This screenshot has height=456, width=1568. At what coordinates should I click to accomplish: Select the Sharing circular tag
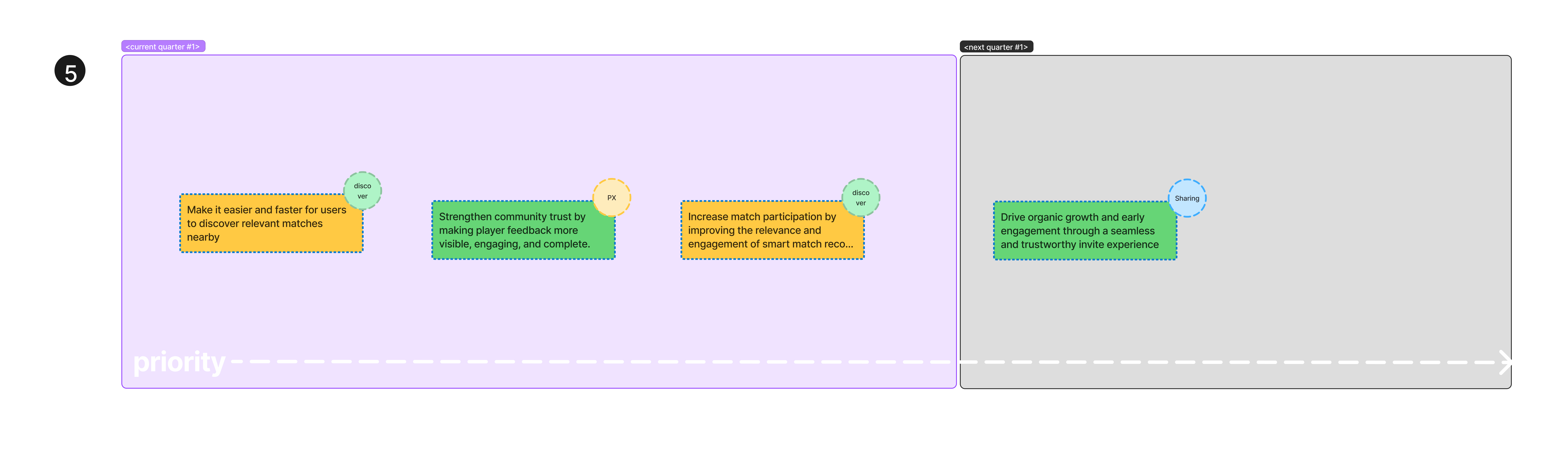pos(1187,198)
